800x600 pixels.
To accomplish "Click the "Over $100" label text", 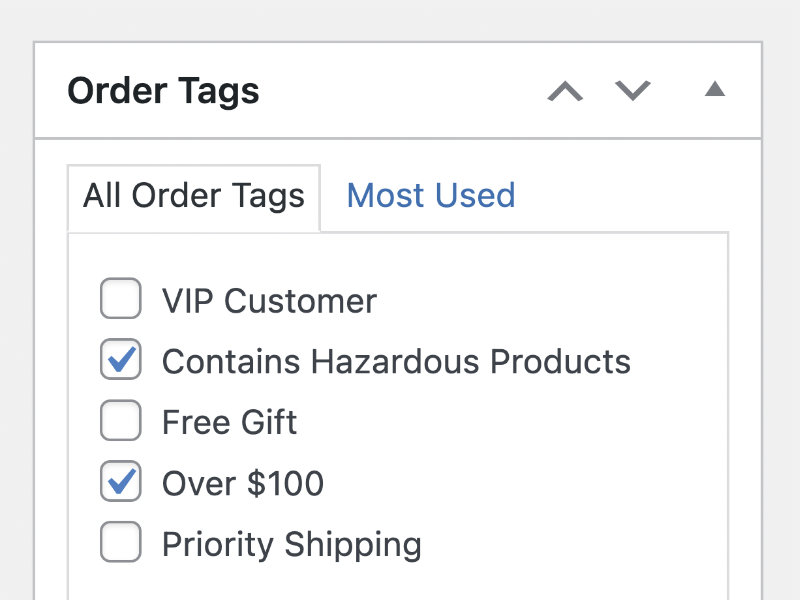I will tap(243, 484).
